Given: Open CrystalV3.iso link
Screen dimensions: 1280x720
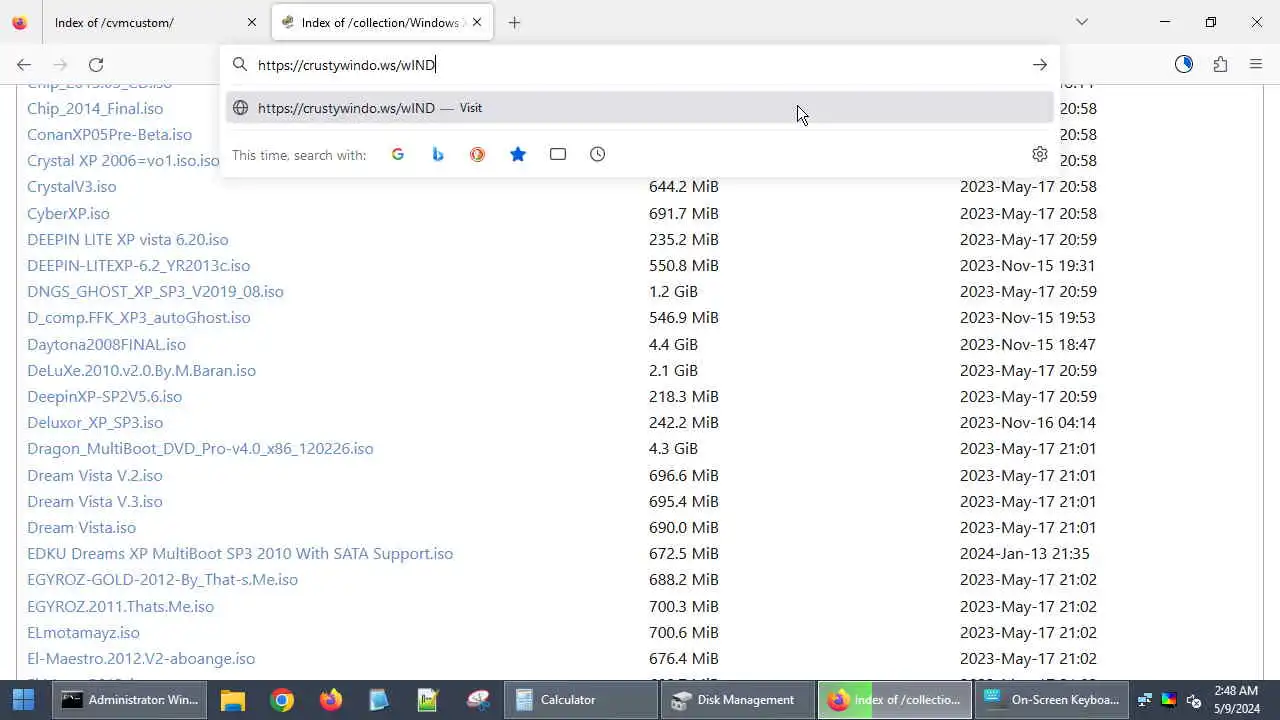Looking at the screenshot, I should pos(72,186).
